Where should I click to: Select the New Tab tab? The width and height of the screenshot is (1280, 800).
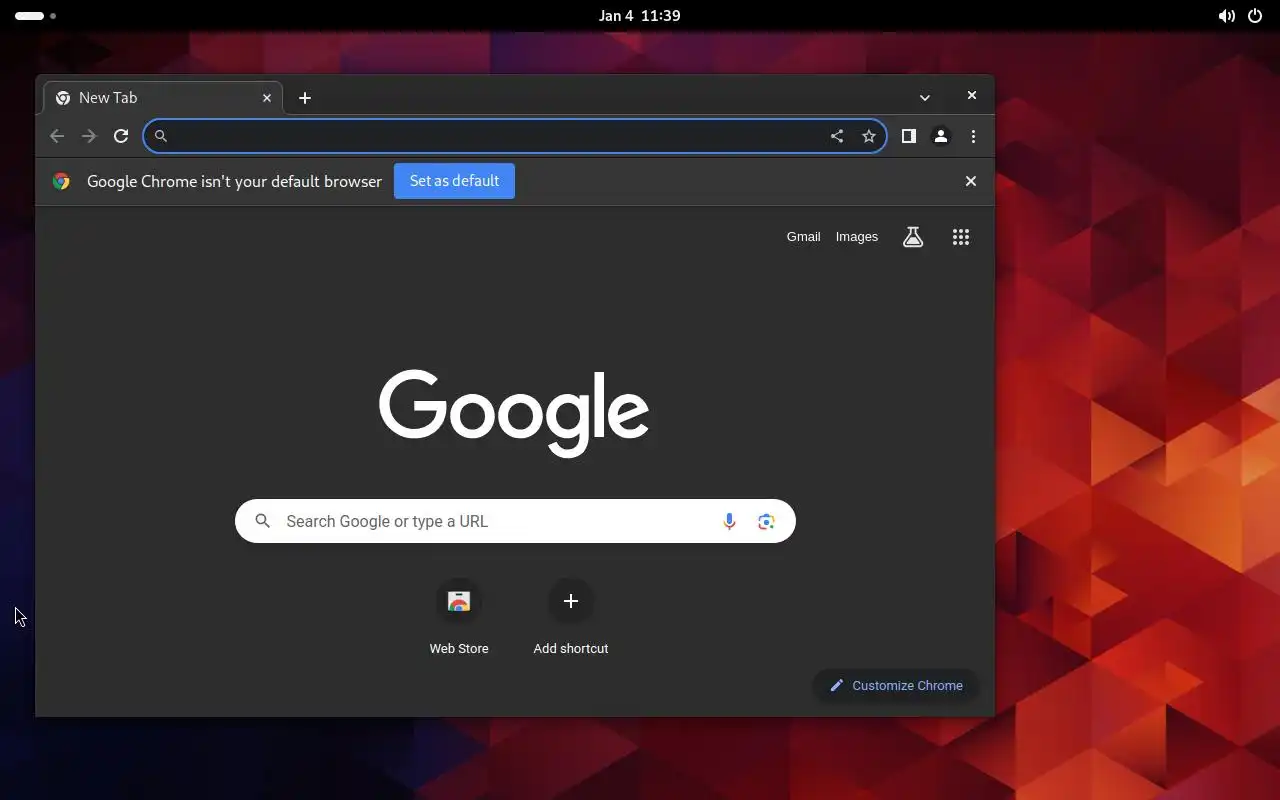(x=163, y=98)
